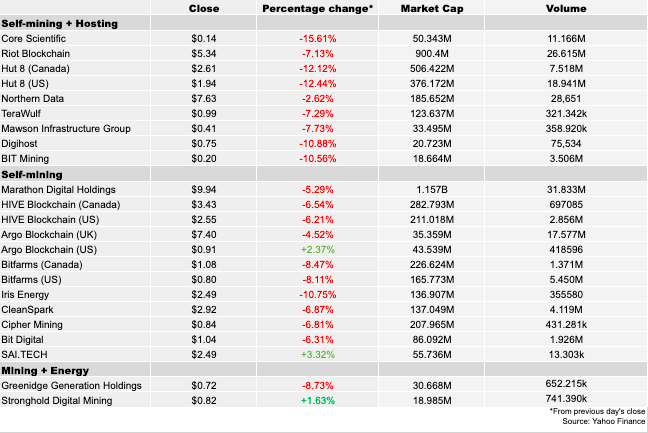Select Marathon Digital Holdings cell

pyautogui.click(x=59, y=189)
